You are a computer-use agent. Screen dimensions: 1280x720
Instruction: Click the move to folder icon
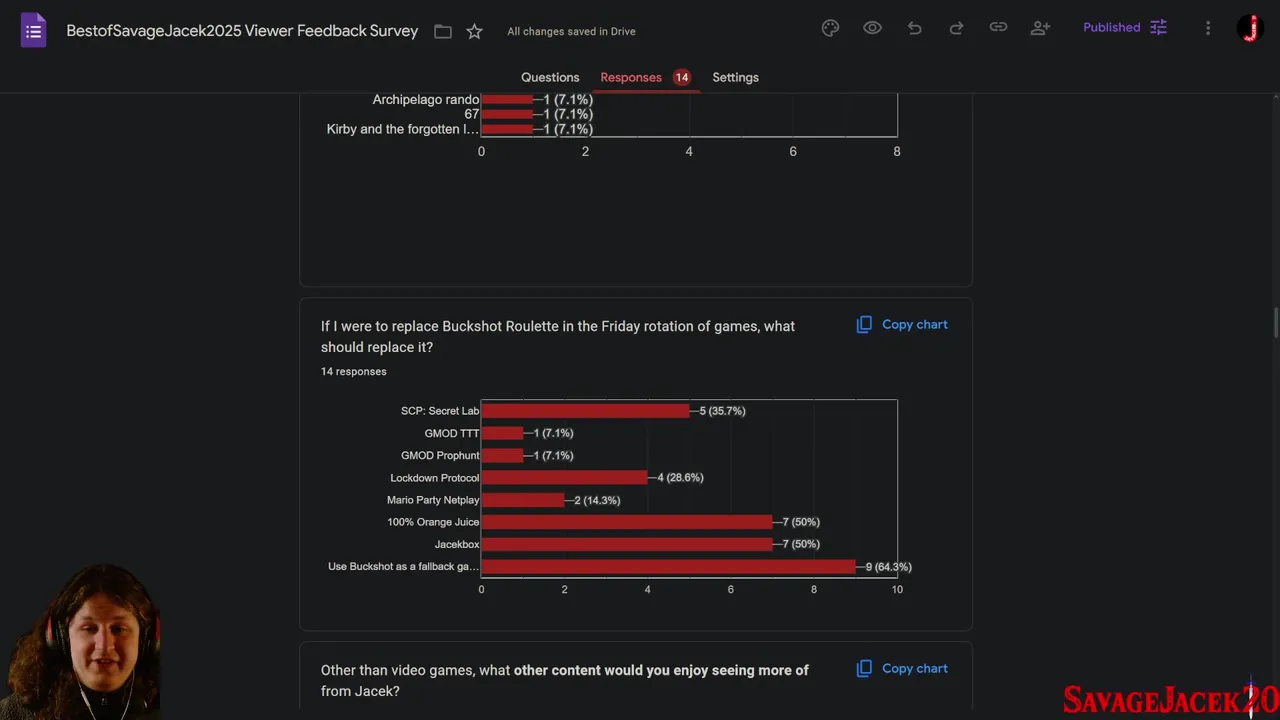pos(443,32)
